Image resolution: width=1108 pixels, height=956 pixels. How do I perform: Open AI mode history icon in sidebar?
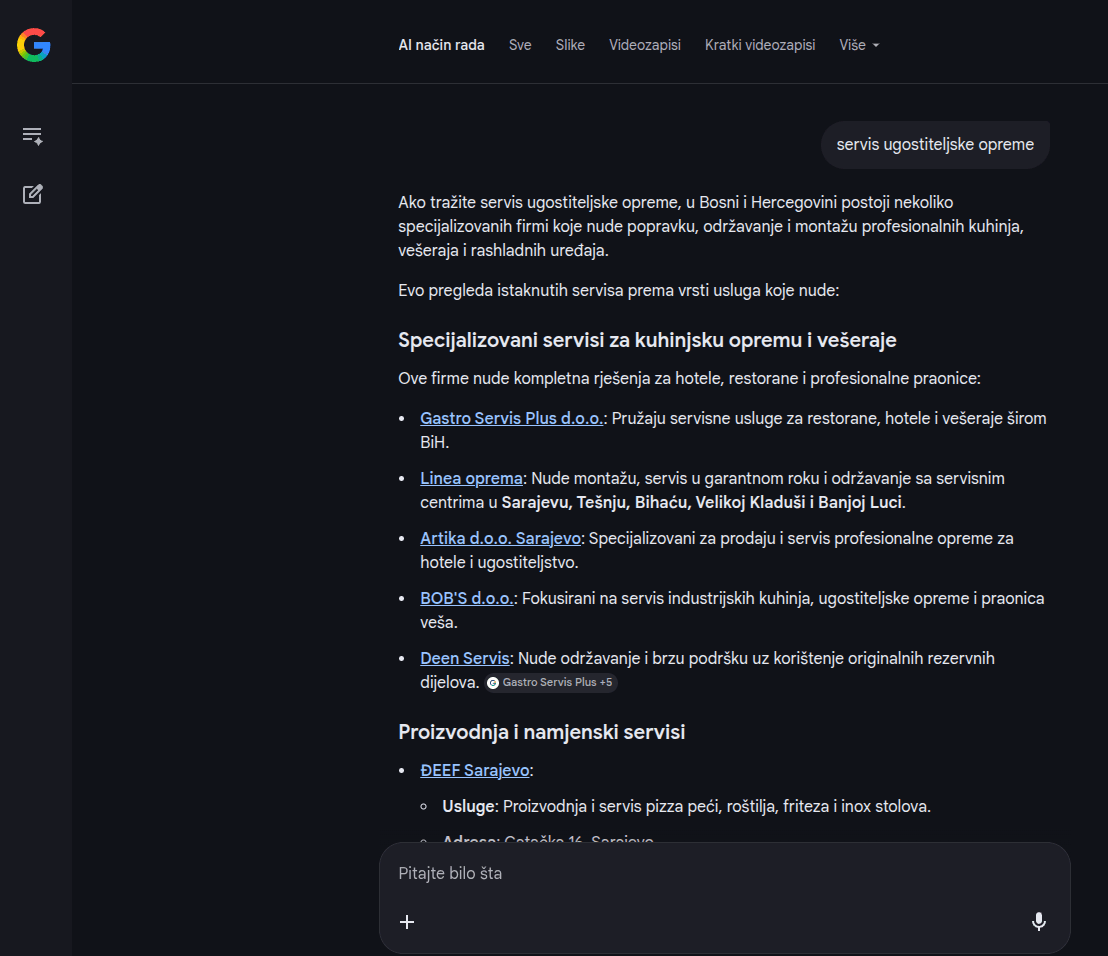point(33,136)
